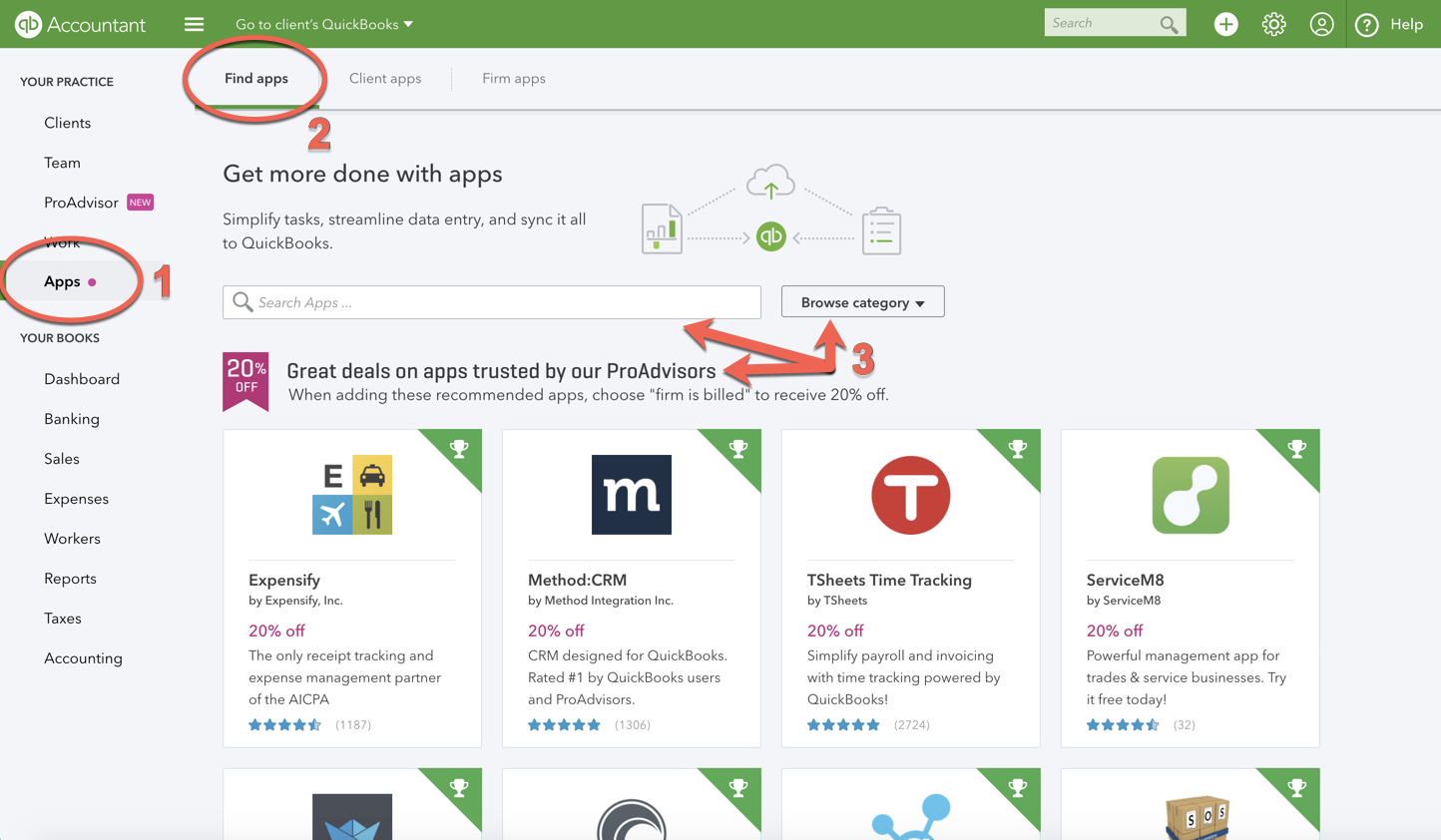Click trophy badge on TSheets card
Screen dimensions: 1441x840
tap(1018, 449)
